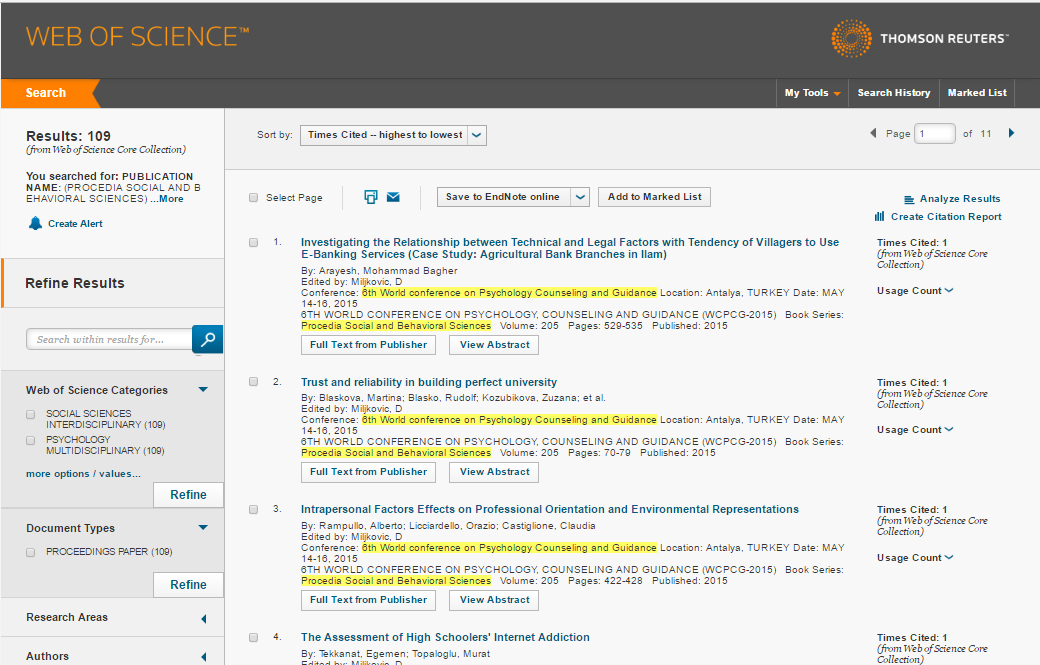Click Full Text from Publisher for result 1
The height and width of the screenshot is (665, 1040).
[369, 345]
